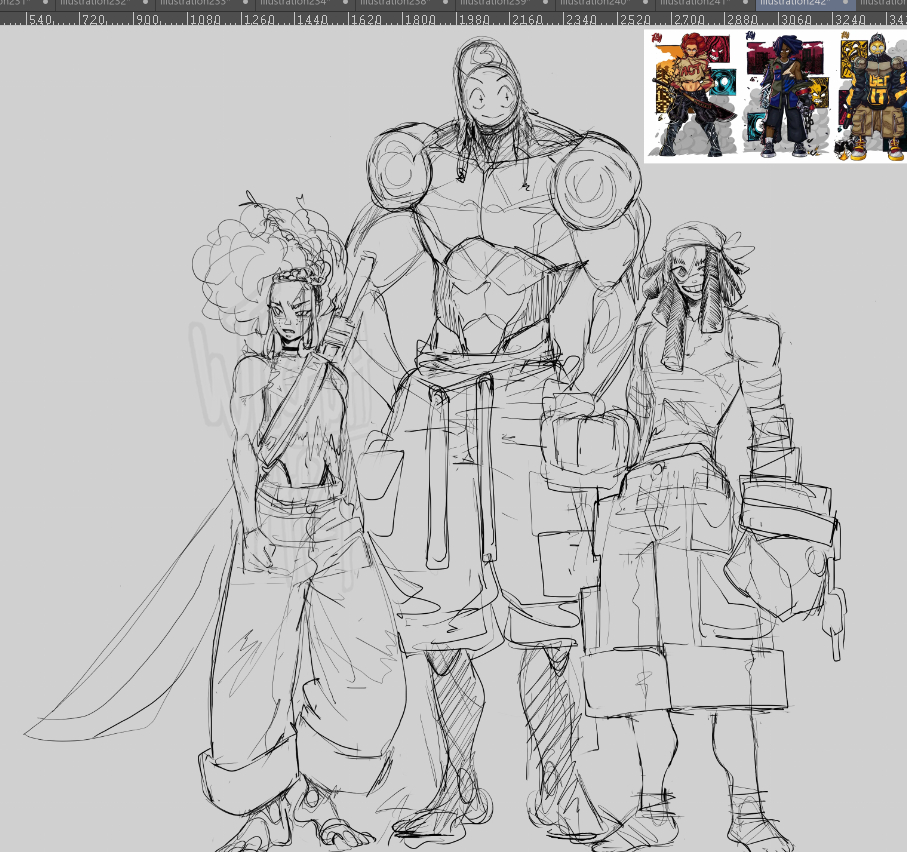Switch to the illustration238 tab
The image size is (907, 852).
click(392, 3)
